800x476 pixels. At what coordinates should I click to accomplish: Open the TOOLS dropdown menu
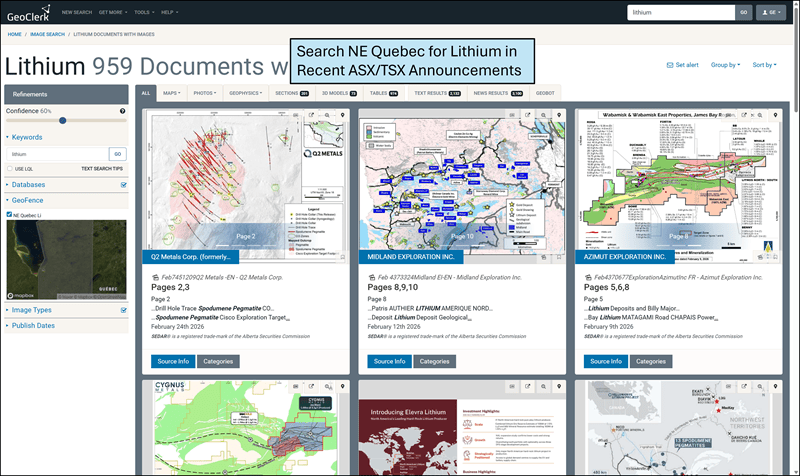144,12
